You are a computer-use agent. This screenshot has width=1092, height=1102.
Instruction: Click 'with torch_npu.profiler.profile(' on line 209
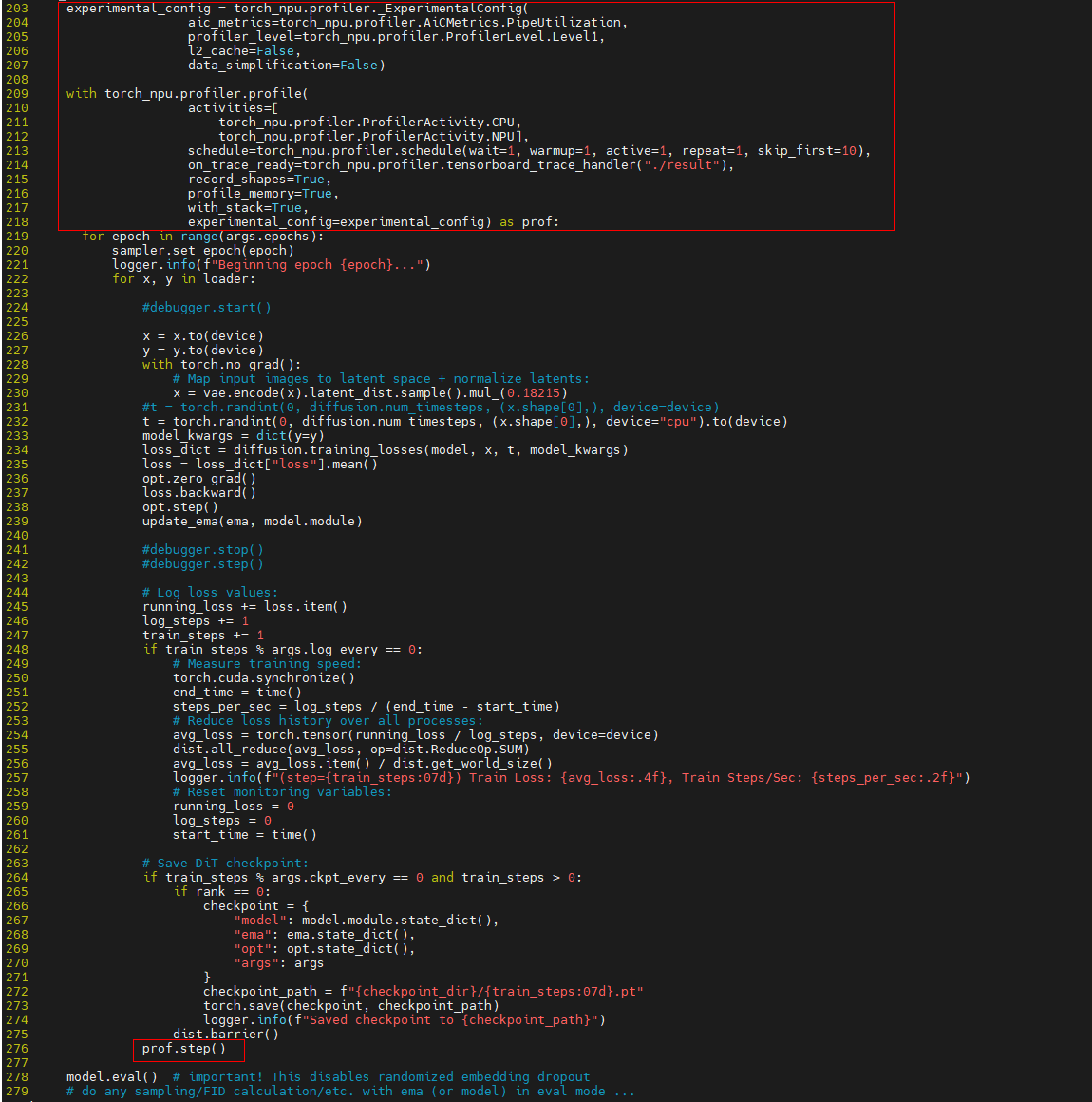[x=187, y=93]
